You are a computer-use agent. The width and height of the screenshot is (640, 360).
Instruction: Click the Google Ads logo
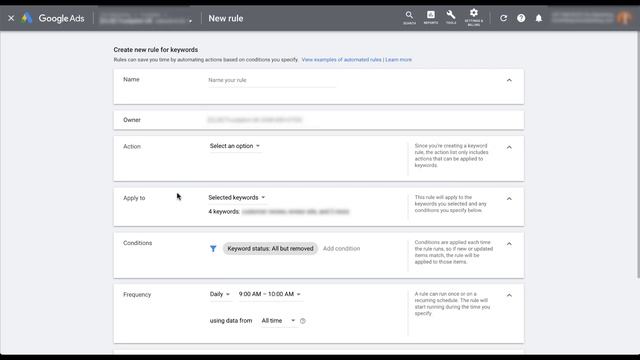point(53,18)
